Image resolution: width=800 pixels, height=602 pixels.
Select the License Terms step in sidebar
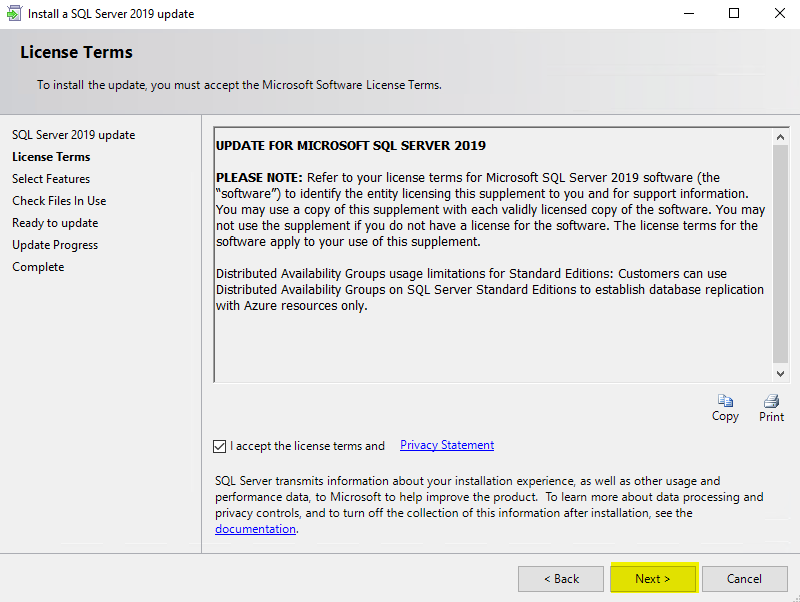coord(51,157)
